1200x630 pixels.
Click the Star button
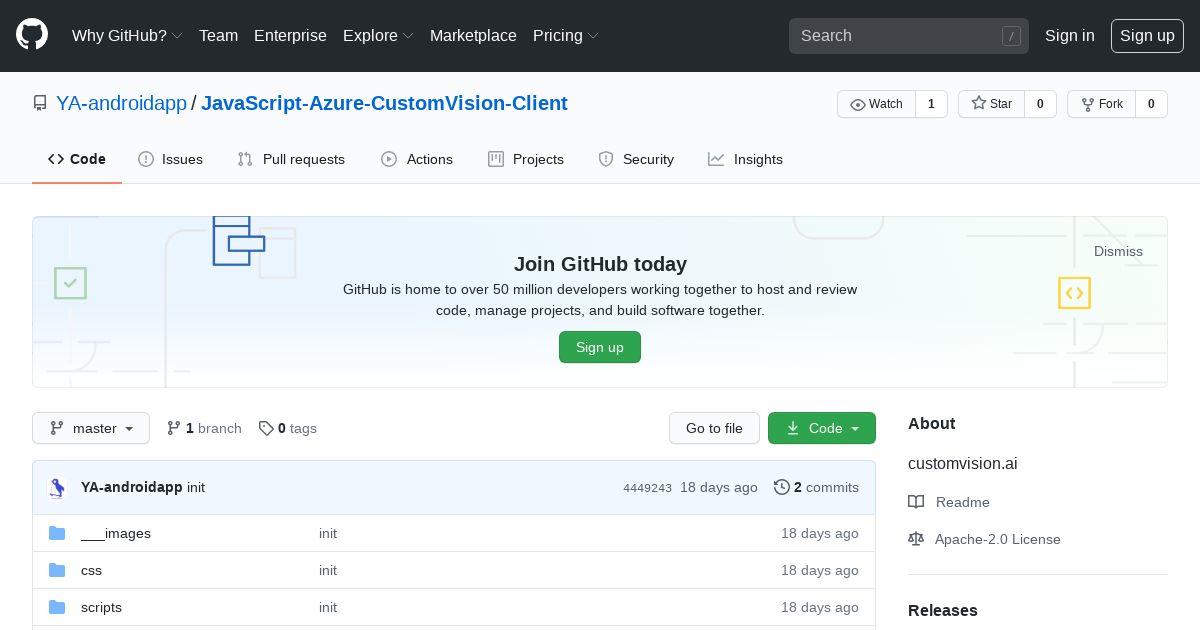click(x=991, y=104)
